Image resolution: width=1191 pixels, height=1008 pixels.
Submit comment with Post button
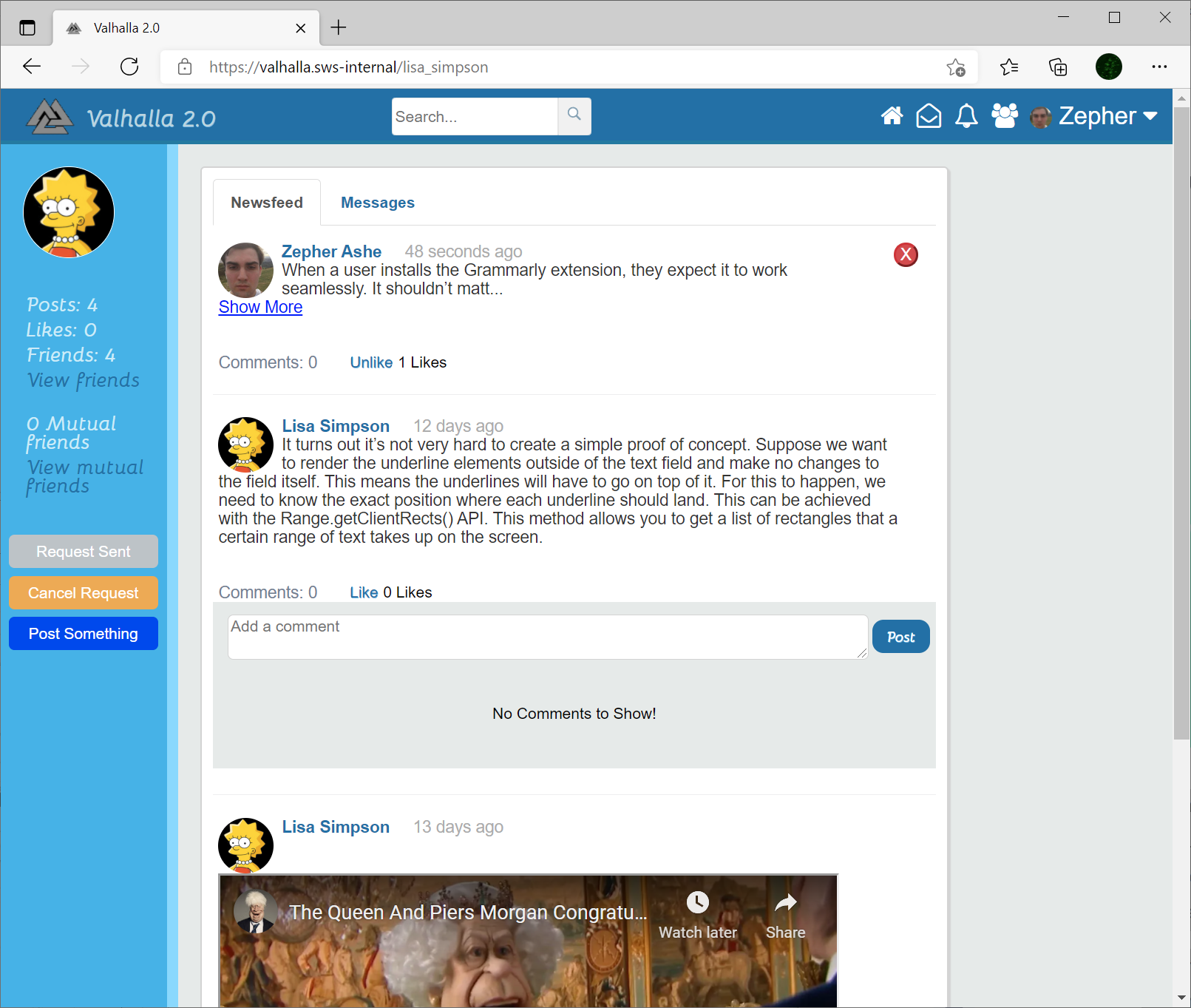click(900, 637)
